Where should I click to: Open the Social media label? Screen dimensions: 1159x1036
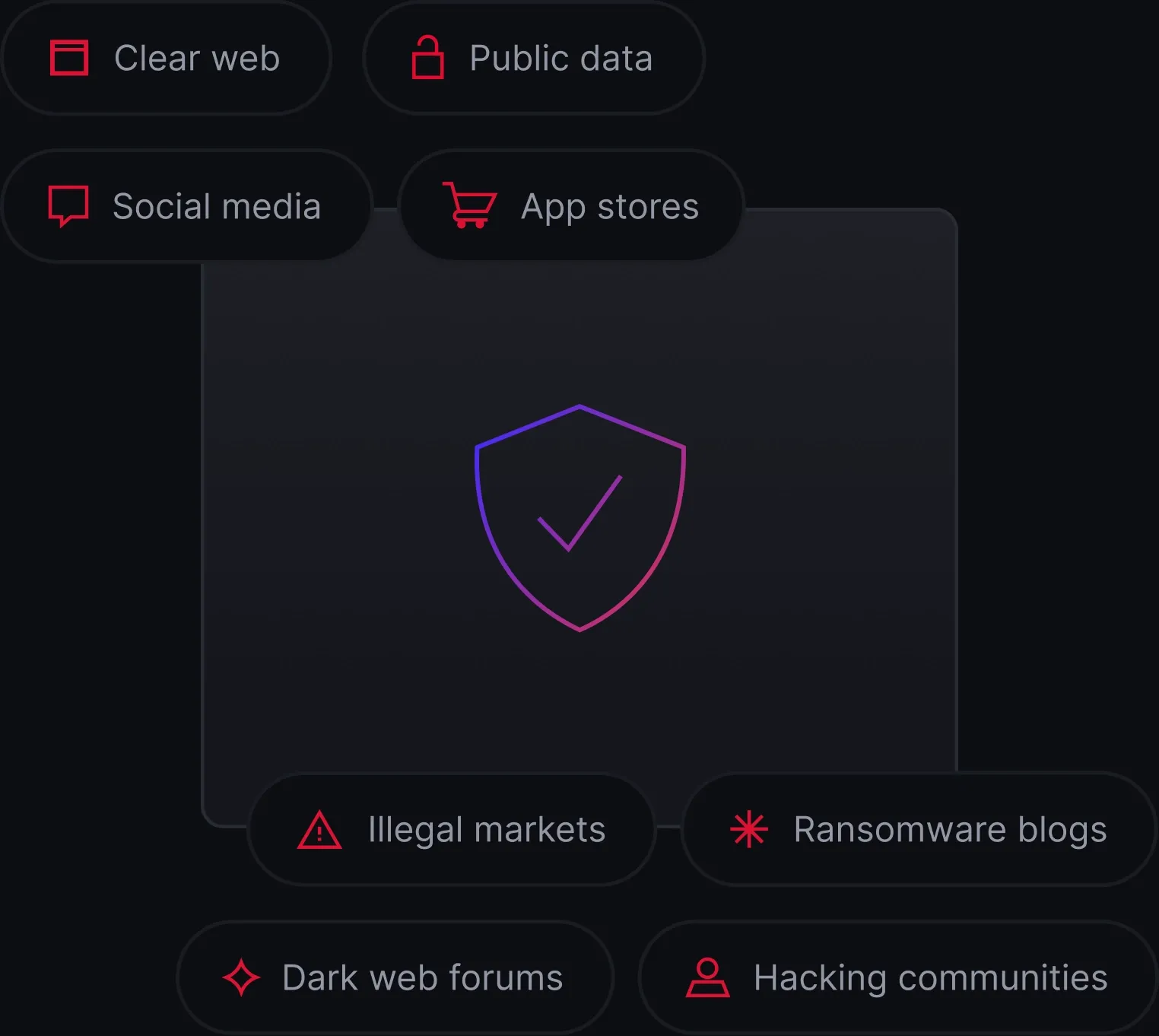[x=217, y=206]
